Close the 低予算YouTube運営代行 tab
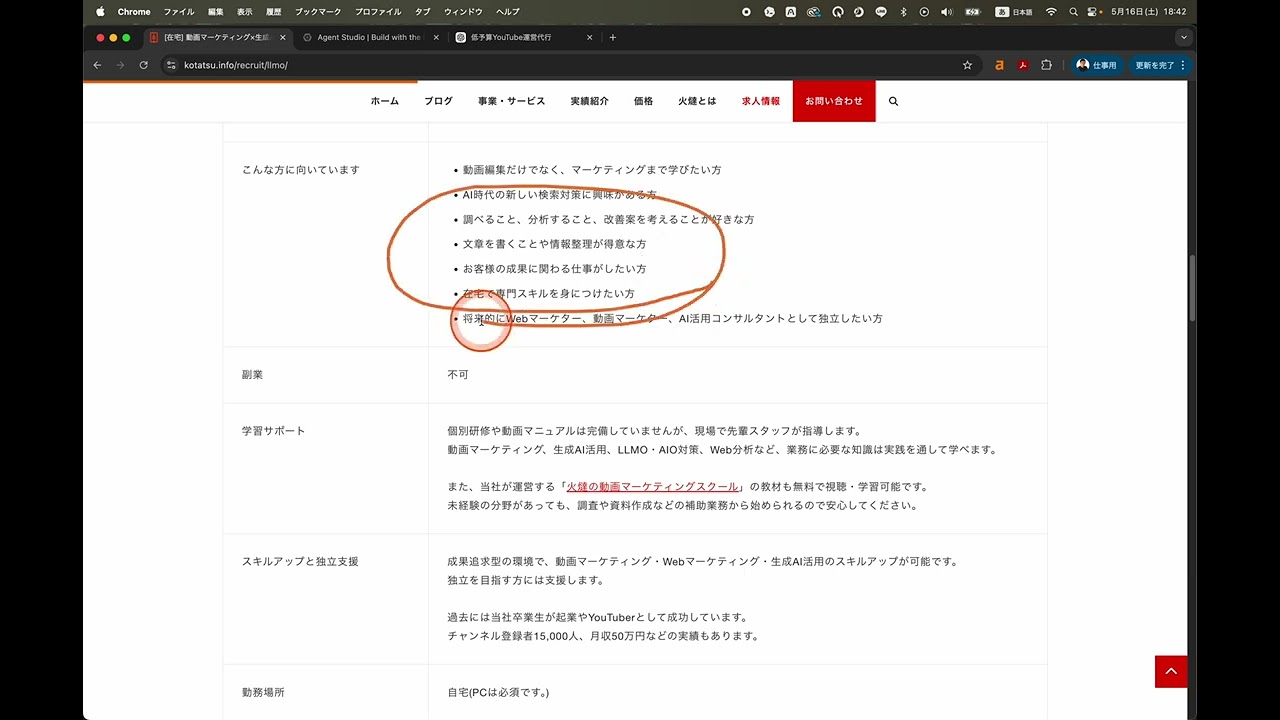The height and width of the screenshot is (720, 1280). point(590,38)
